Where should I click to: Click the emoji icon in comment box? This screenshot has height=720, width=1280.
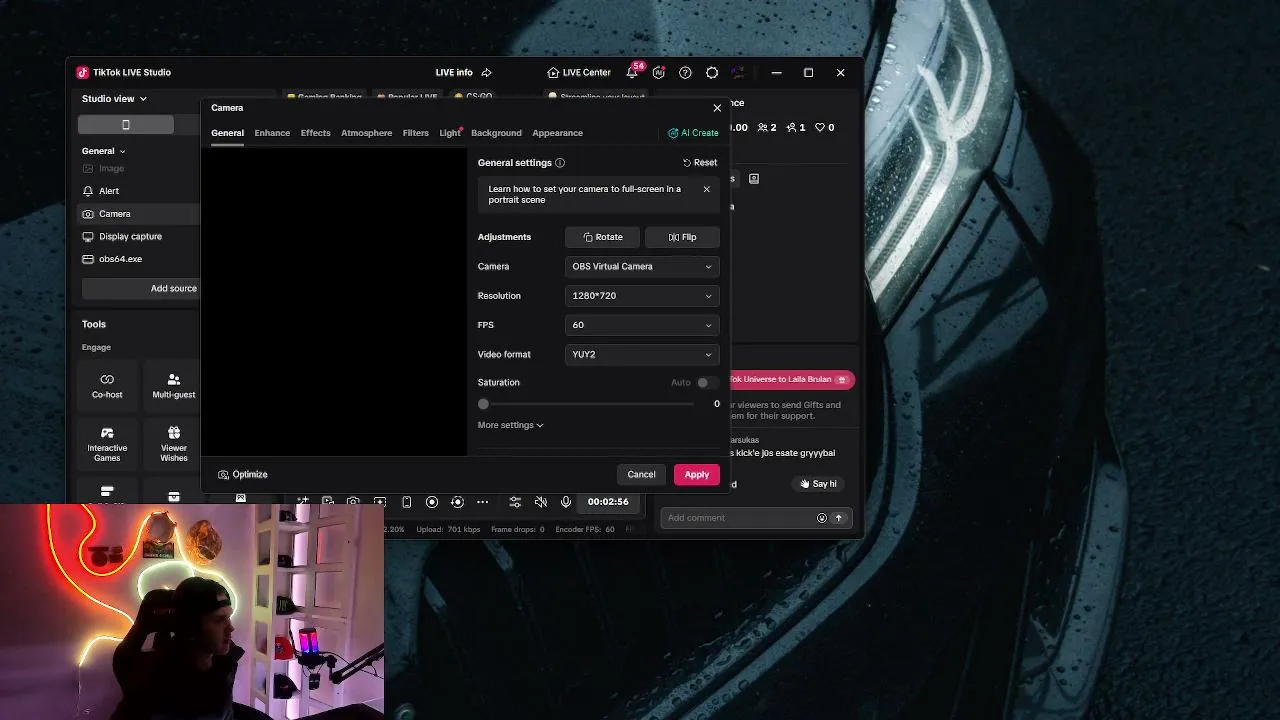pos(822,518)
